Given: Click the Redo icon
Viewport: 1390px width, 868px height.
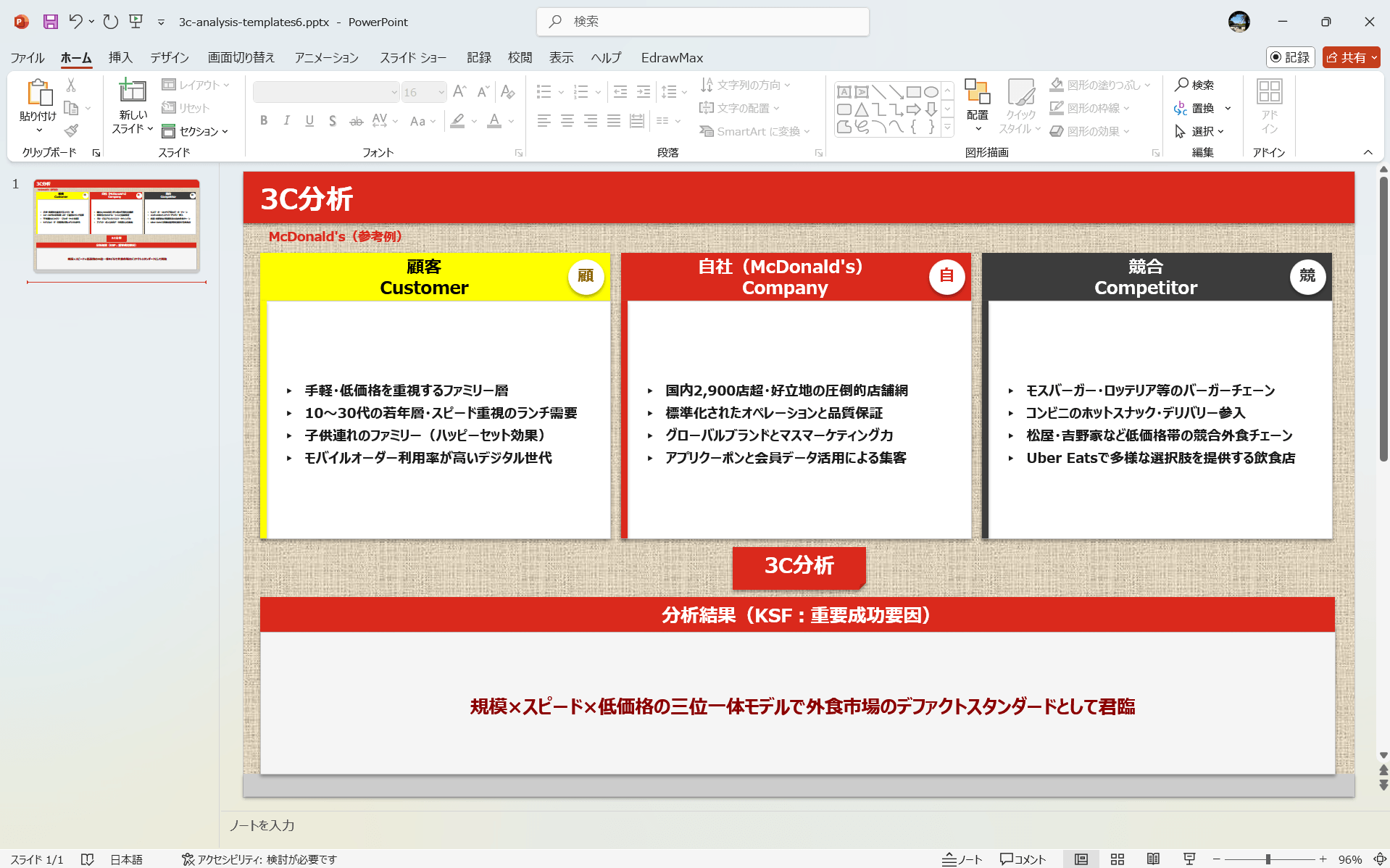Looking at the screenshot, I should 111,22.
